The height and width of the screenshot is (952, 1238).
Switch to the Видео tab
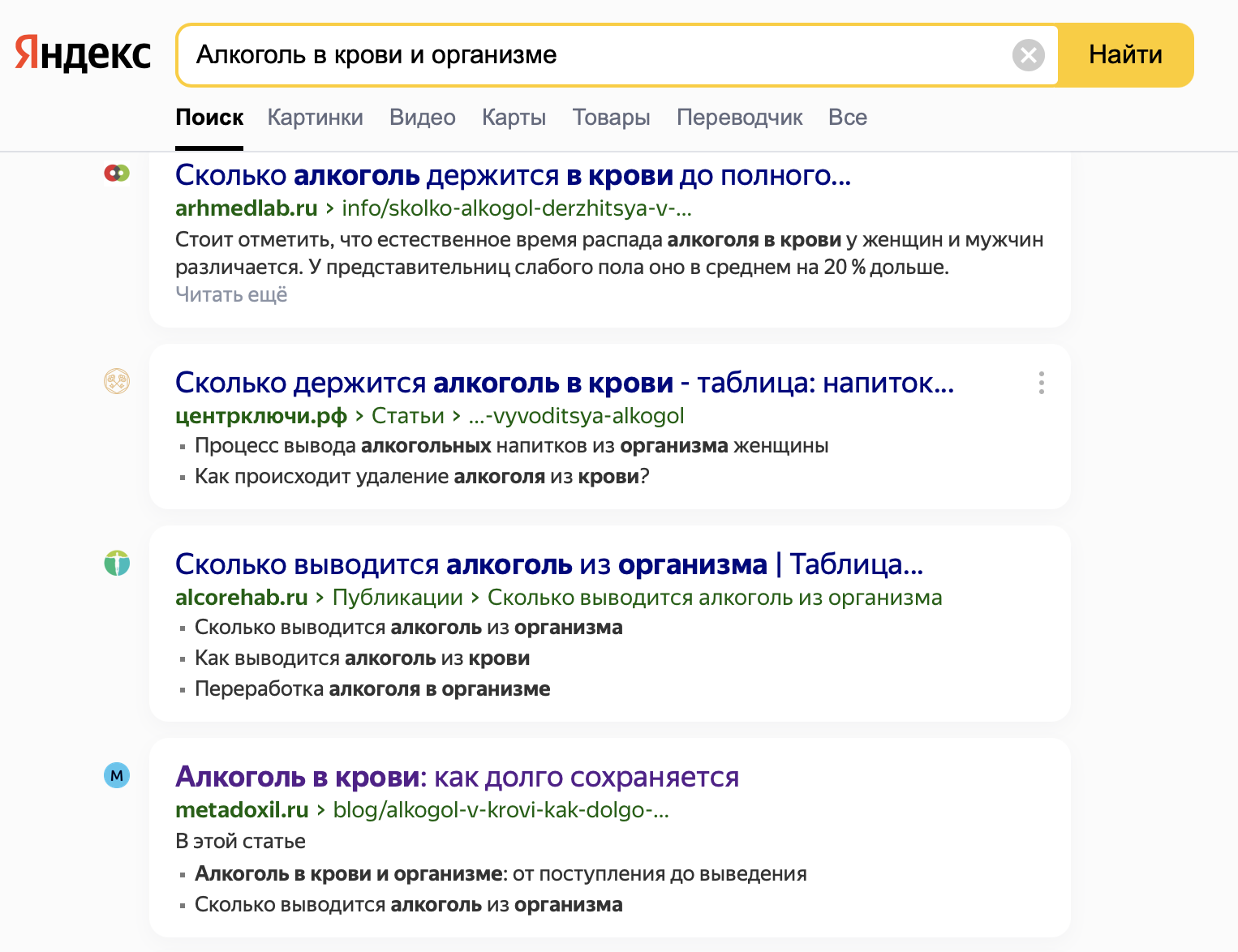pyautogui.click(x=423, y=118)
